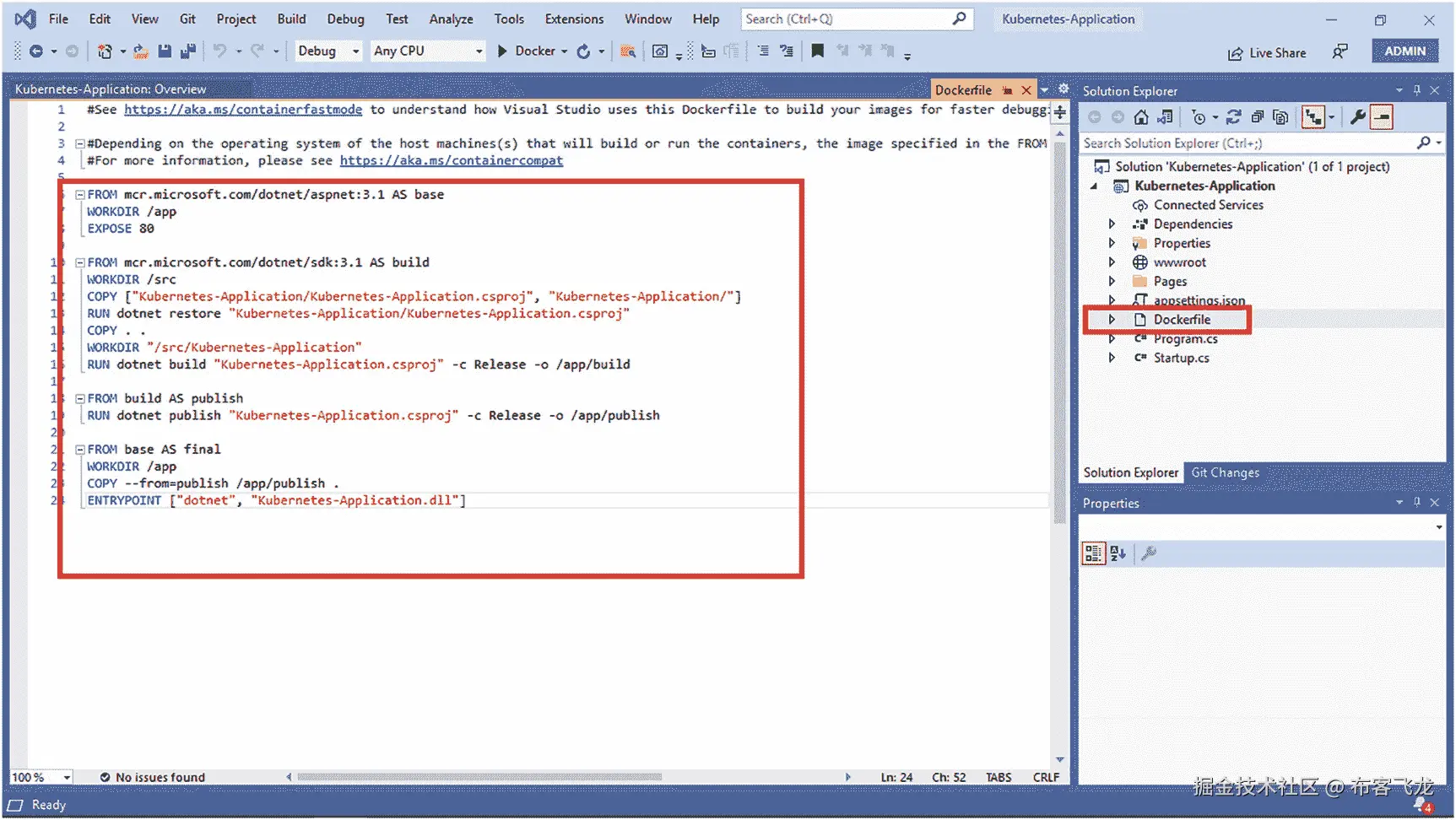Image resolution: width=1456 pixels, height=820 pixels.
Task: Toggle a bookmark using the flag icon
Action: click(x=817, y=51)
